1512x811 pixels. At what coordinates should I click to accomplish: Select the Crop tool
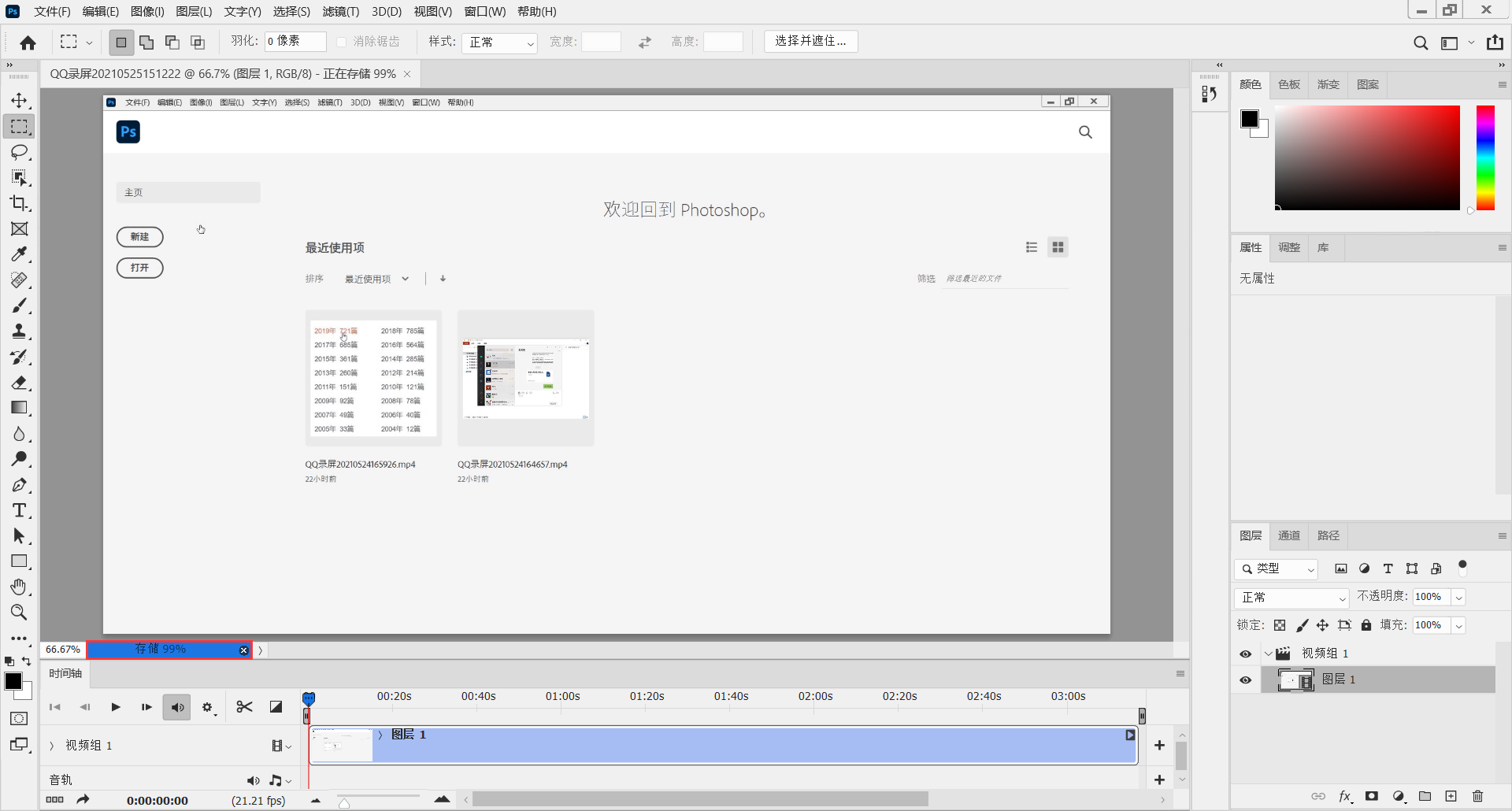(19, 203)
